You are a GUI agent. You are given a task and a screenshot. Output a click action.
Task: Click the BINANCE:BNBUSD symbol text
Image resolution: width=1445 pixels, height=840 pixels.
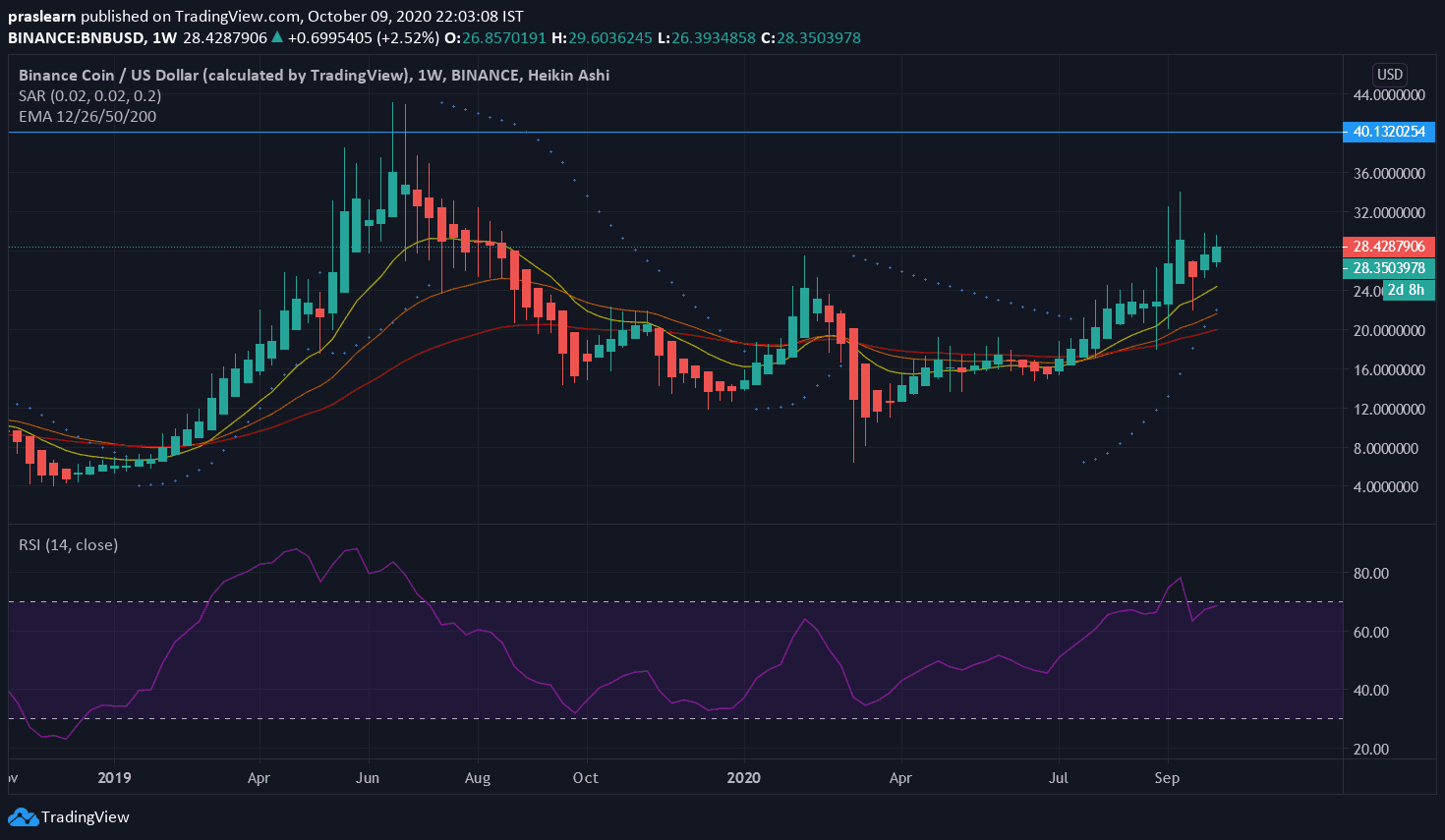pos(77,37)
